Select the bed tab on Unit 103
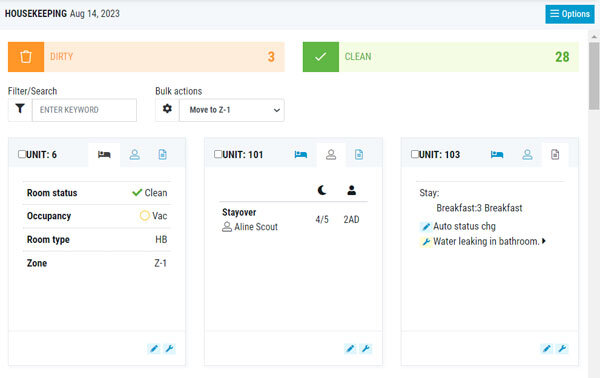The image size is (600, 378). click(x=497, y=155)
